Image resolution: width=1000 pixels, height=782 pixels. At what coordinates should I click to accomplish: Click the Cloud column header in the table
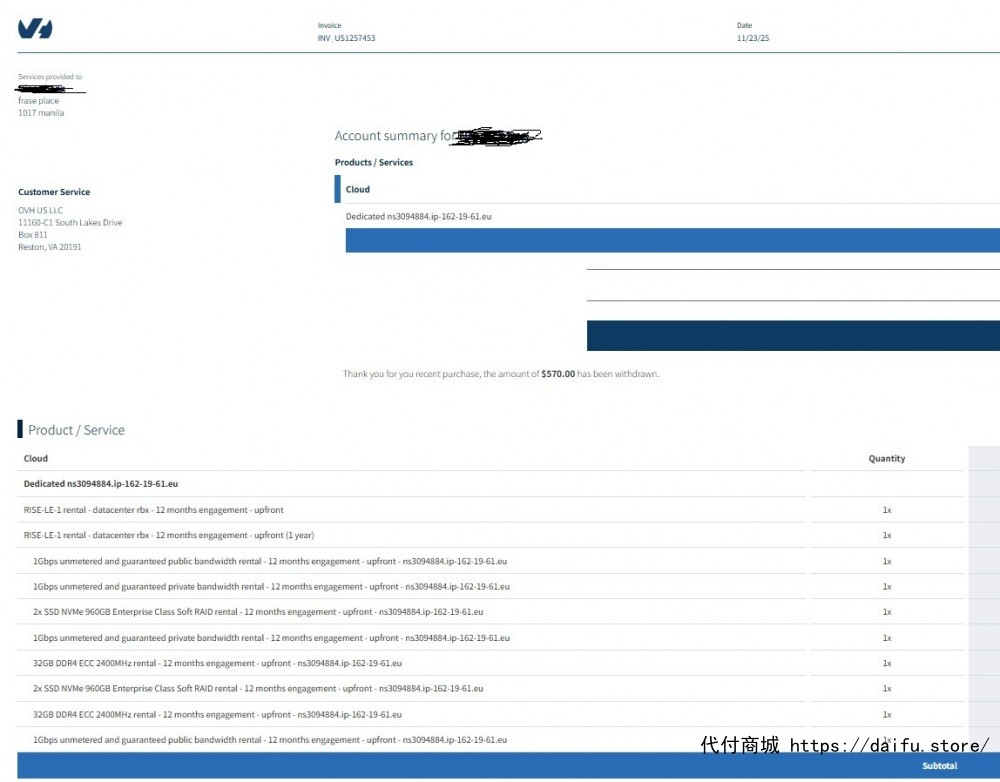(x=36, y=459)
